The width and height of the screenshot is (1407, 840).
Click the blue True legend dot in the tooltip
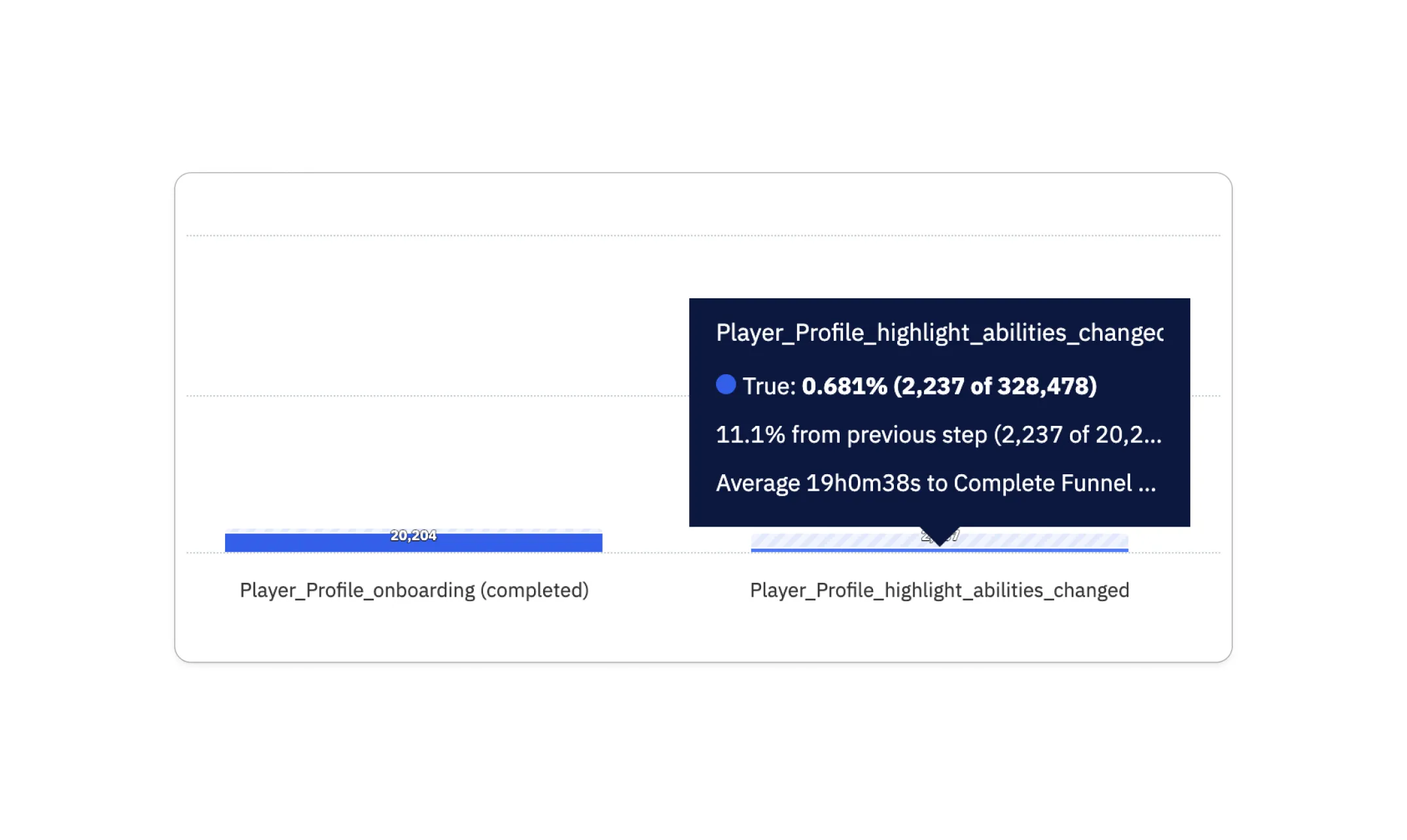[726, 385]
